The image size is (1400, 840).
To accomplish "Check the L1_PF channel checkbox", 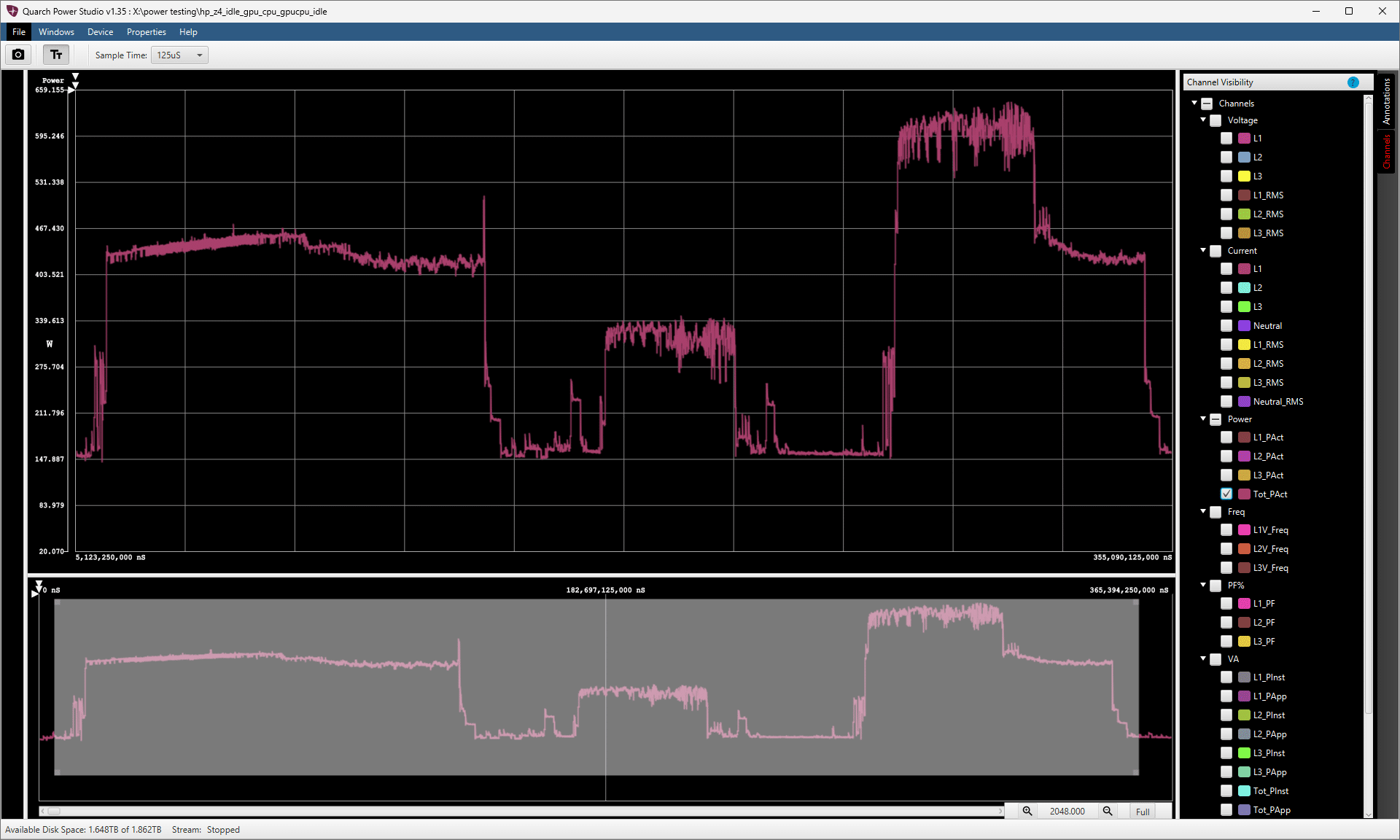I will click(x=1226, y=604).
